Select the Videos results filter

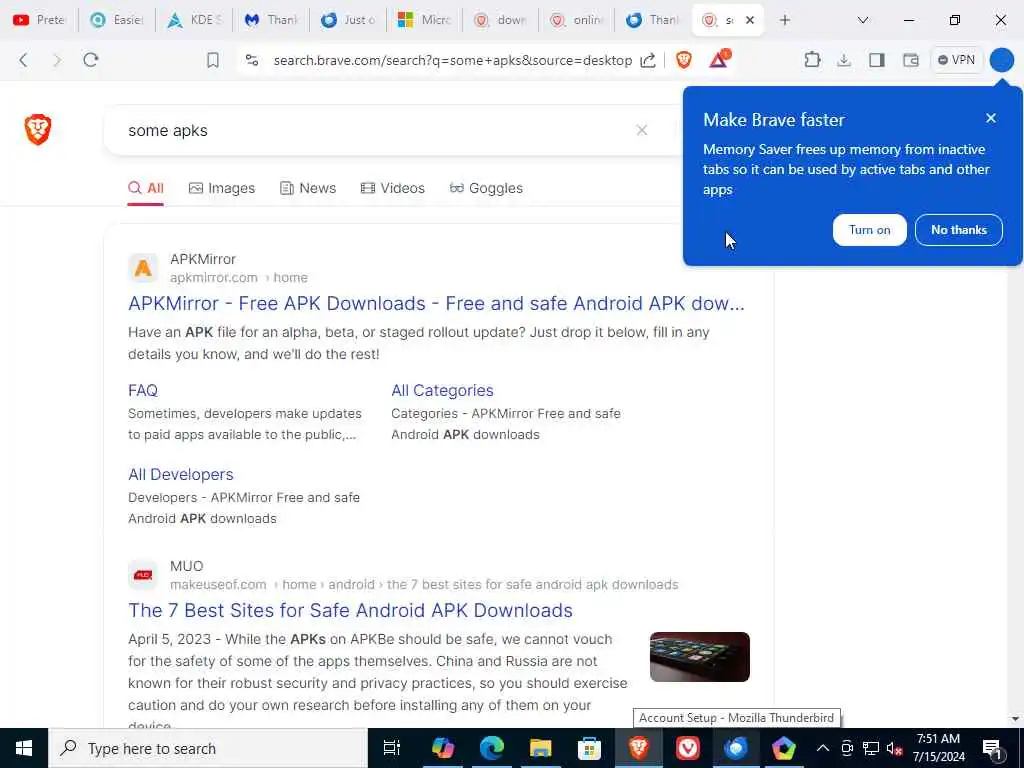coord(392,188)
